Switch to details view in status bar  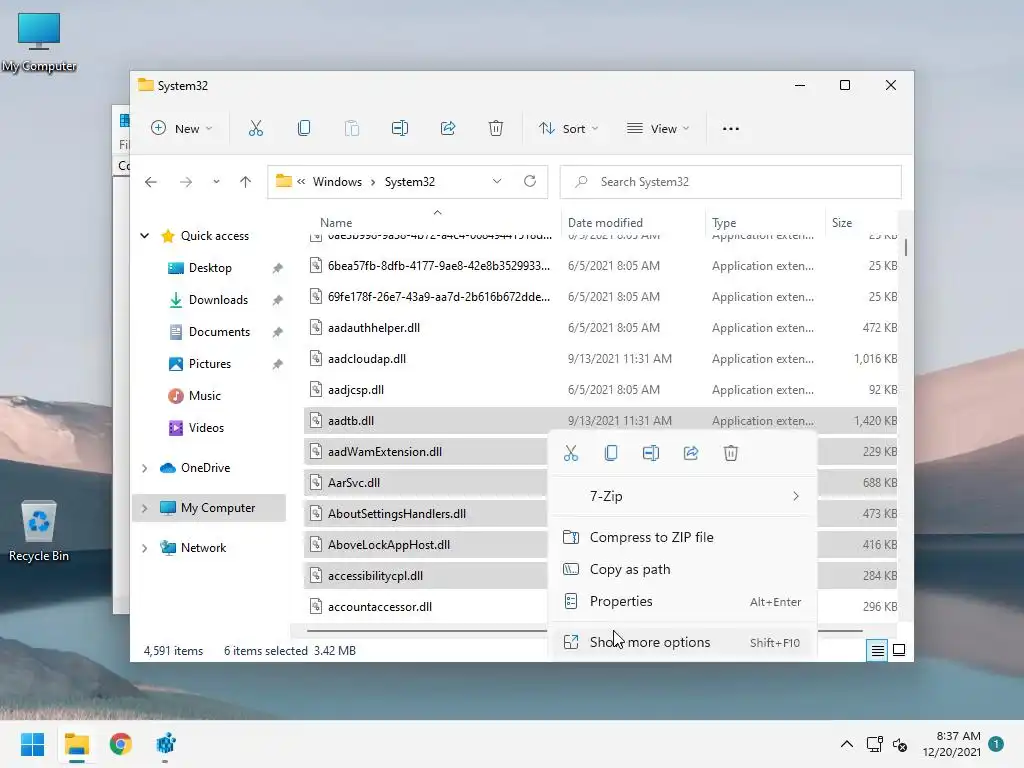click(877, 650)
